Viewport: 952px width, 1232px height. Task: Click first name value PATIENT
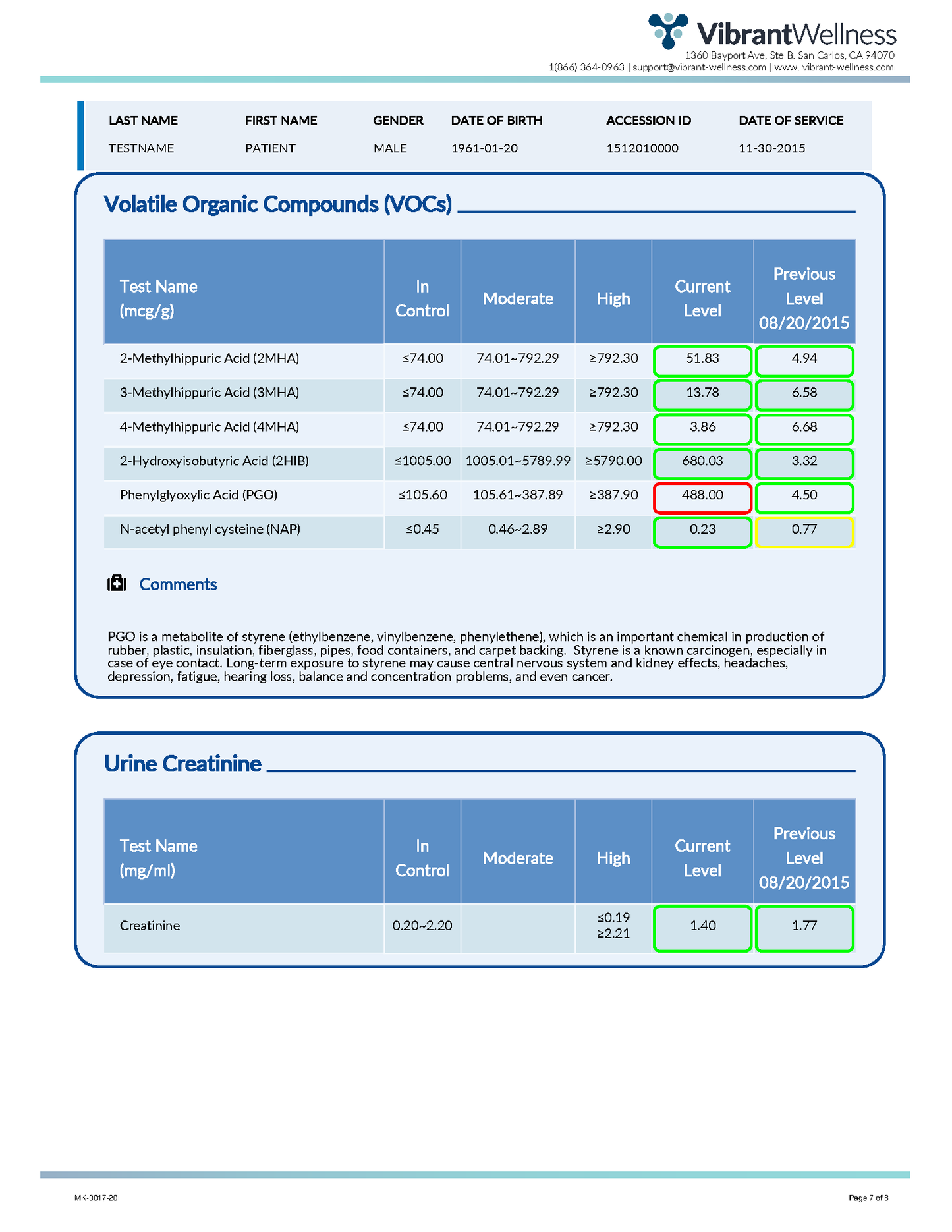pyautogui.click(x=270, y=148)
